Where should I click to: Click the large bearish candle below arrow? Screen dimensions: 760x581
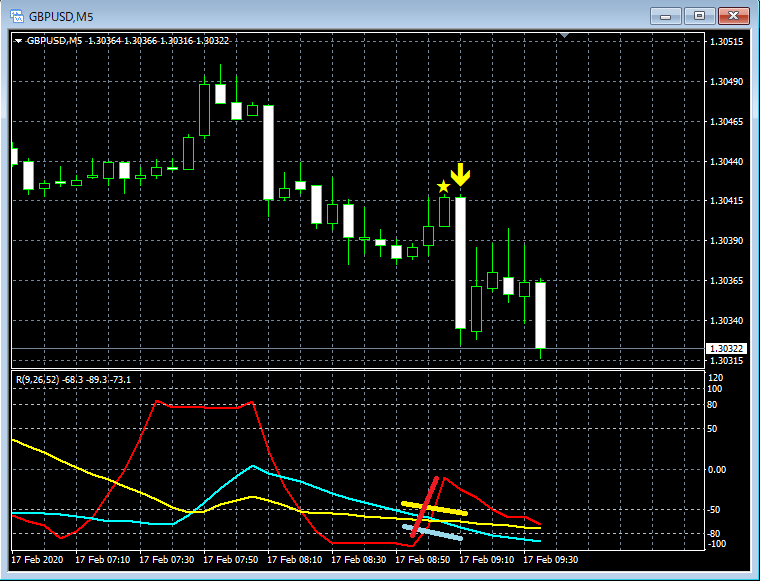pyautogui.click(x=460, y=263)
